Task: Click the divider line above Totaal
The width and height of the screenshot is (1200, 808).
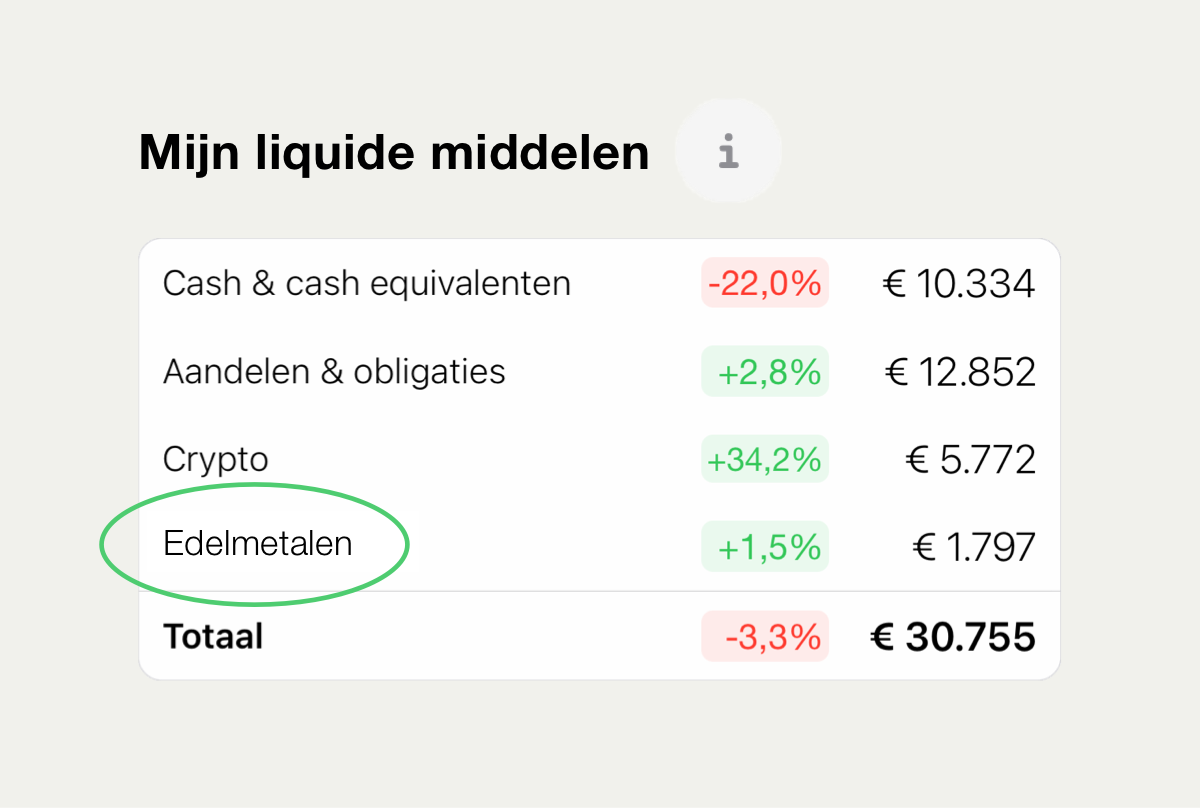Action: (x=599, y=591)
